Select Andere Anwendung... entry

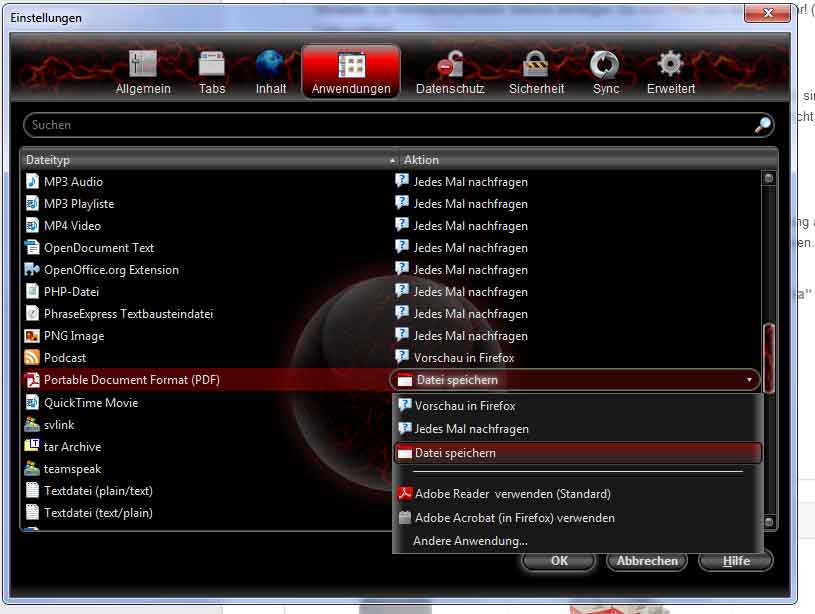(x=470, y=541)
